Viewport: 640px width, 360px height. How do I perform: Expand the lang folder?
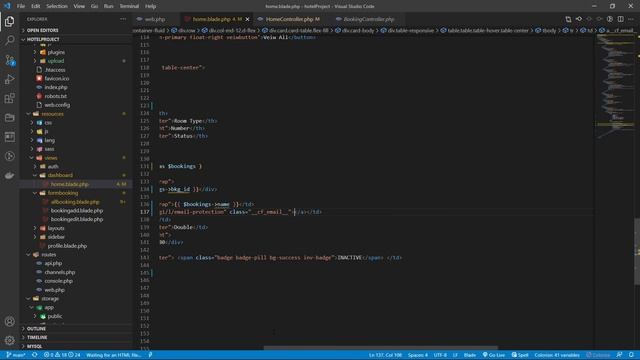coord(49,140)
